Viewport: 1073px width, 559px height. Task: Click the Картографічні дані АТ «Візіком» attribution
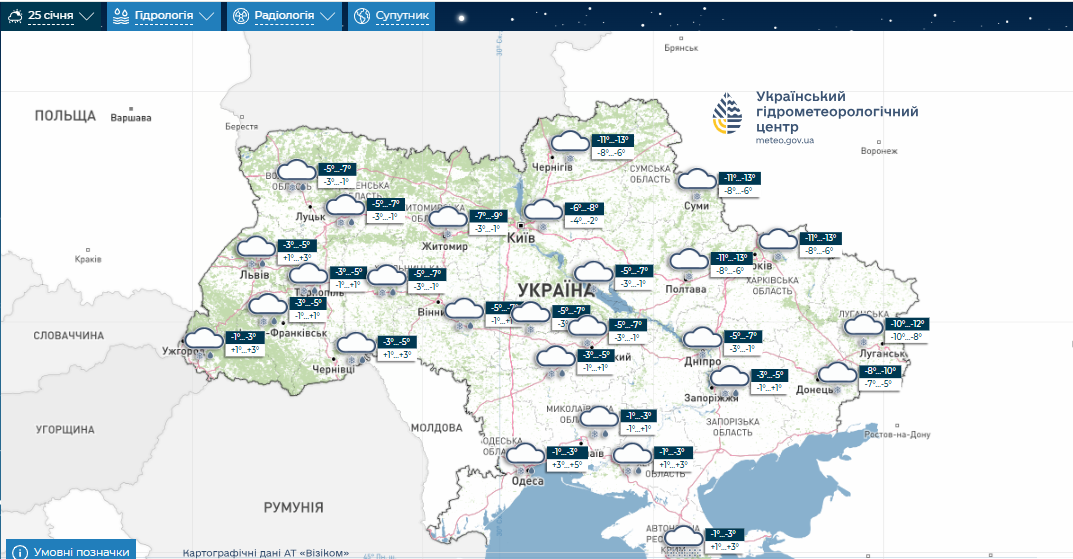[x=266, y=553]
